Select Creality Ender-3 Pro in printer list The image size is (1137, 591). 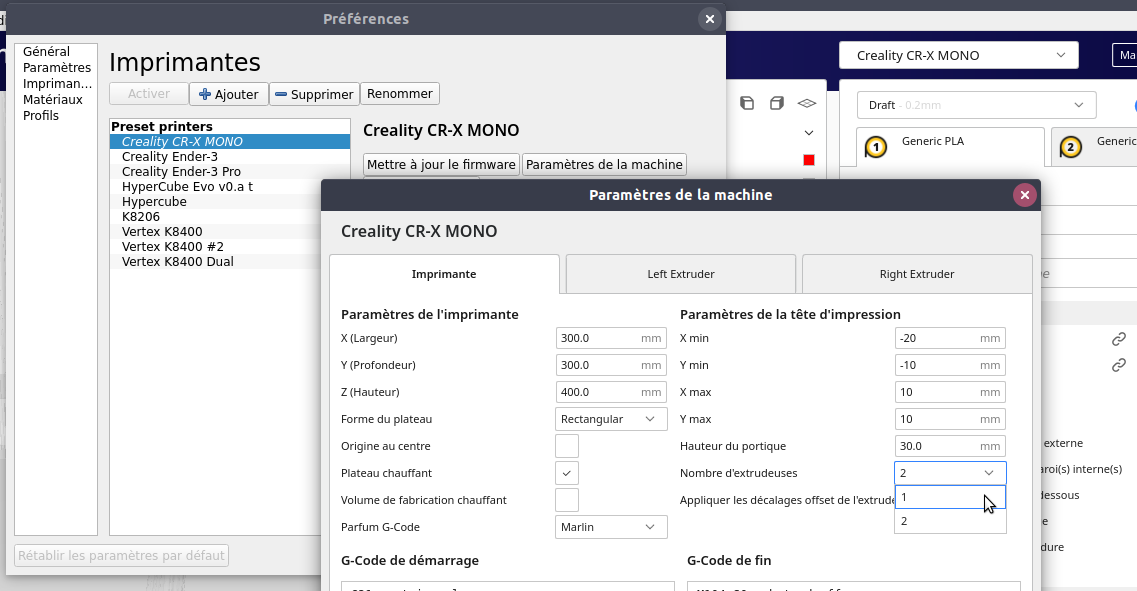[x=230, y=172]
